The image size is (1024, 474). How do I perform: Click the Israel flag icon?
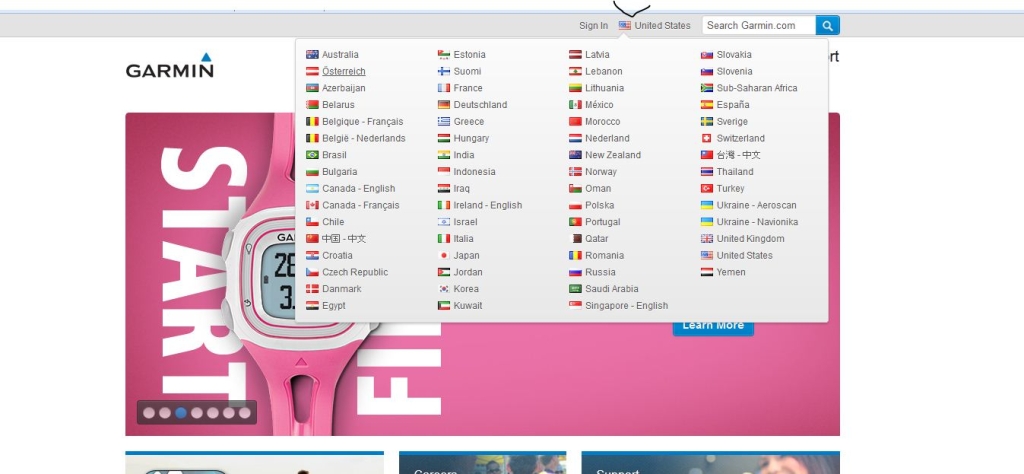click(x=444, y=222)
